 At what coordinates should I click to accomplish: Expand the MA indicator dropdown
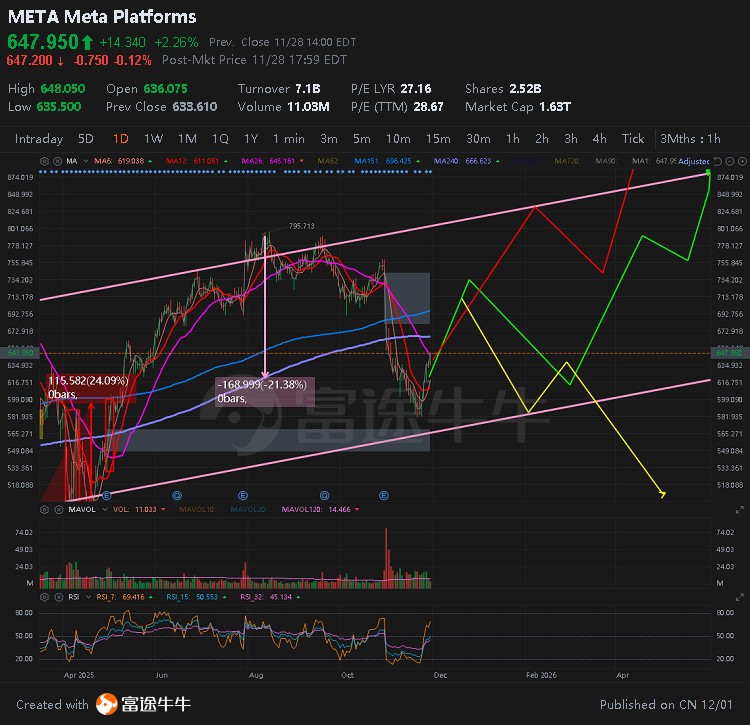[x=83, y=161]
